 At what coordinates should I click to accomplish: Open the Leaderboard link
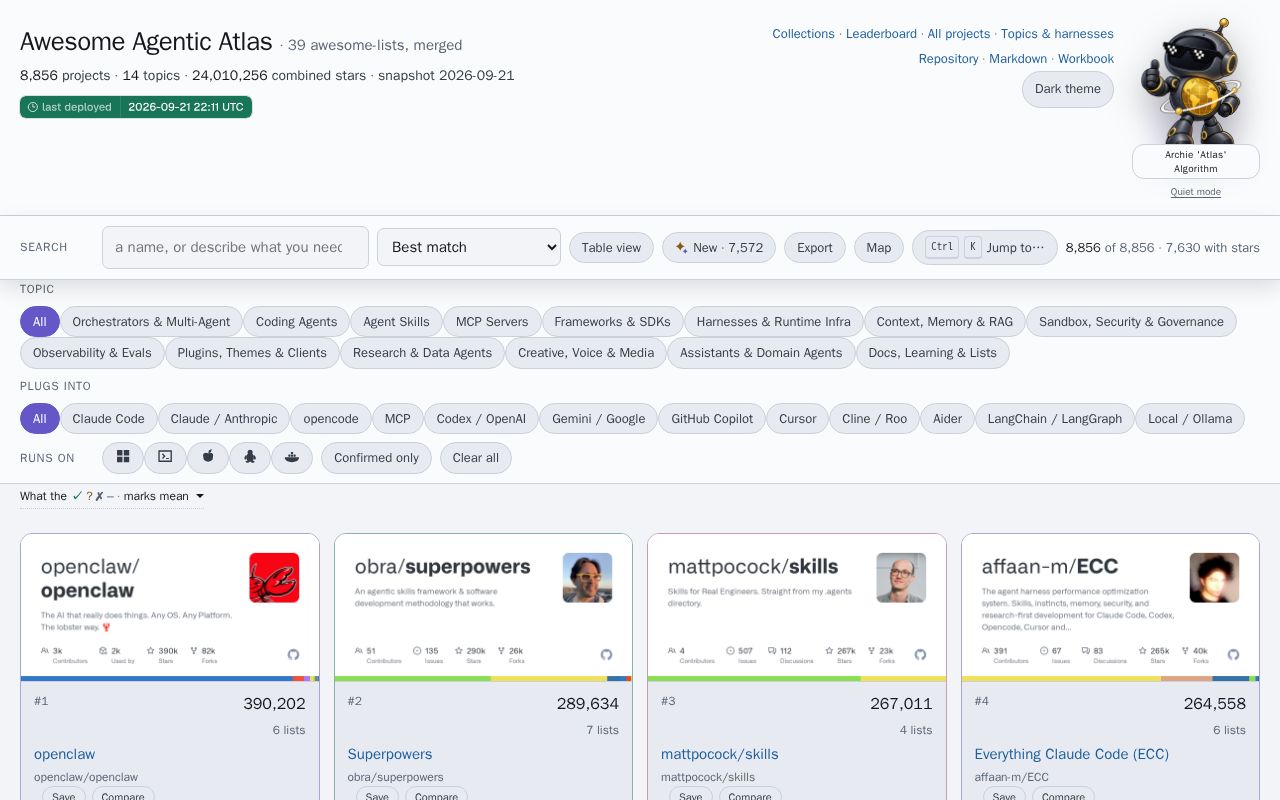click(881, 34)
